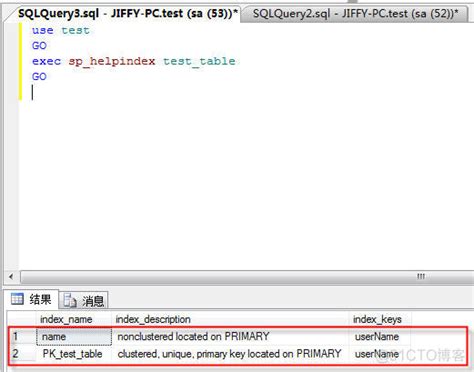The height and width of the screenshot is (372, 474).
Task: Click the horizontal scrollbar left arrow
Action: click(x=11, y=277)
